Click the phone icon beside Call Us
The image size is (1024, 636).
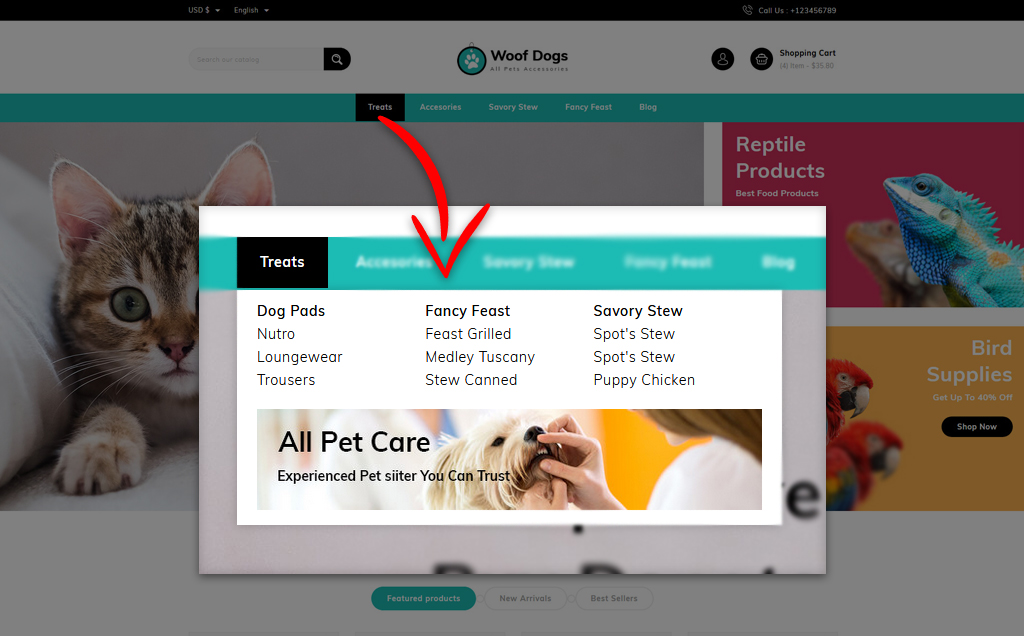(x=748, y=10)
